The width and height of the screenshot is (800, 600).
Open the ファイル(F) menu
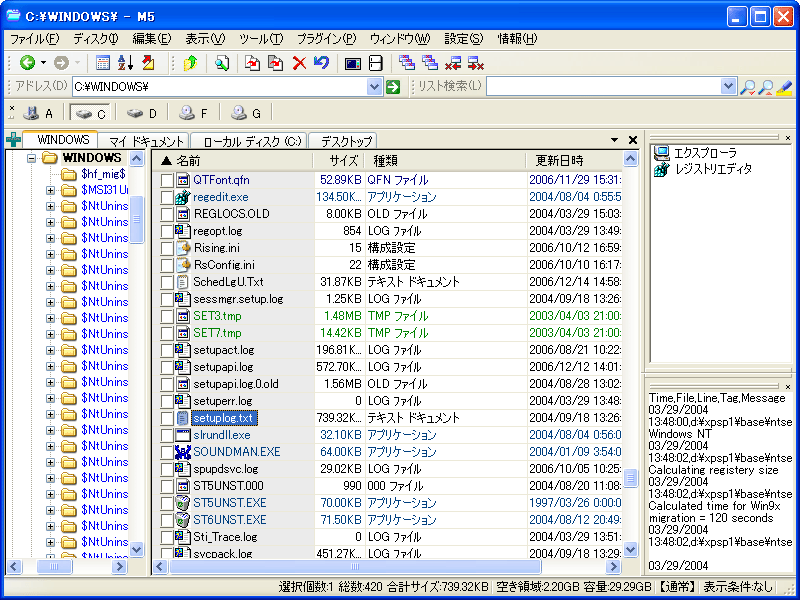pyautogui.click(x=35, y=39)
